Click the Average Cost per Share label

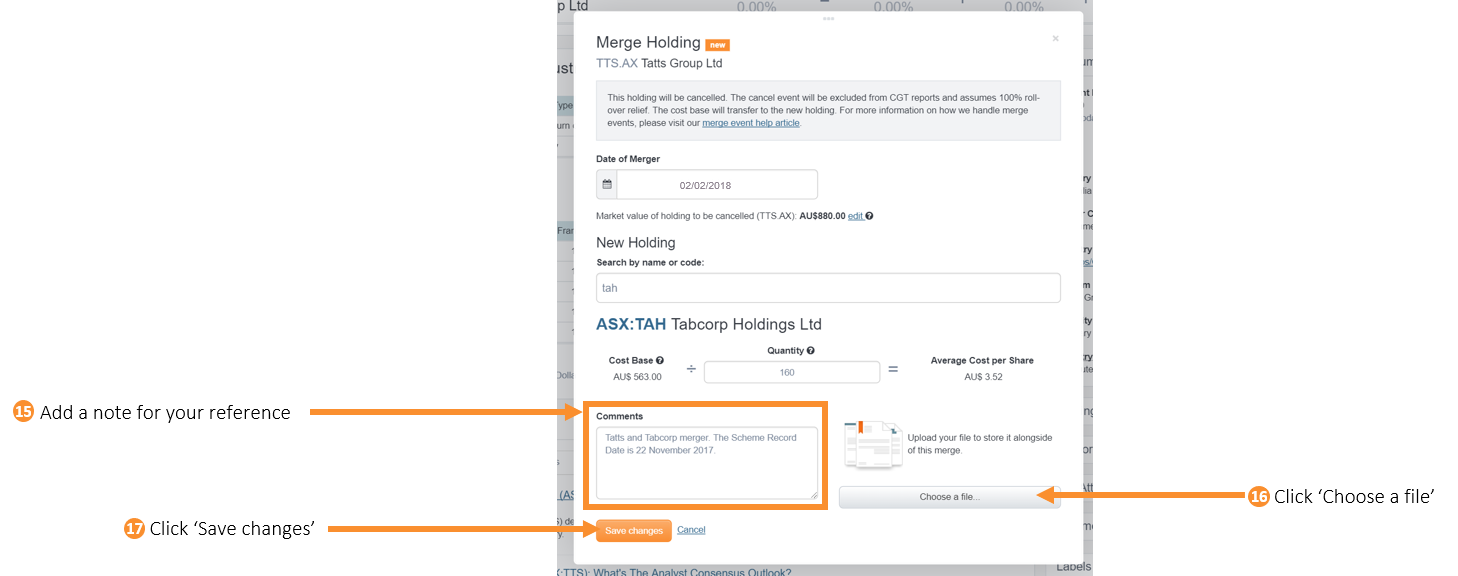click(982, 360)
